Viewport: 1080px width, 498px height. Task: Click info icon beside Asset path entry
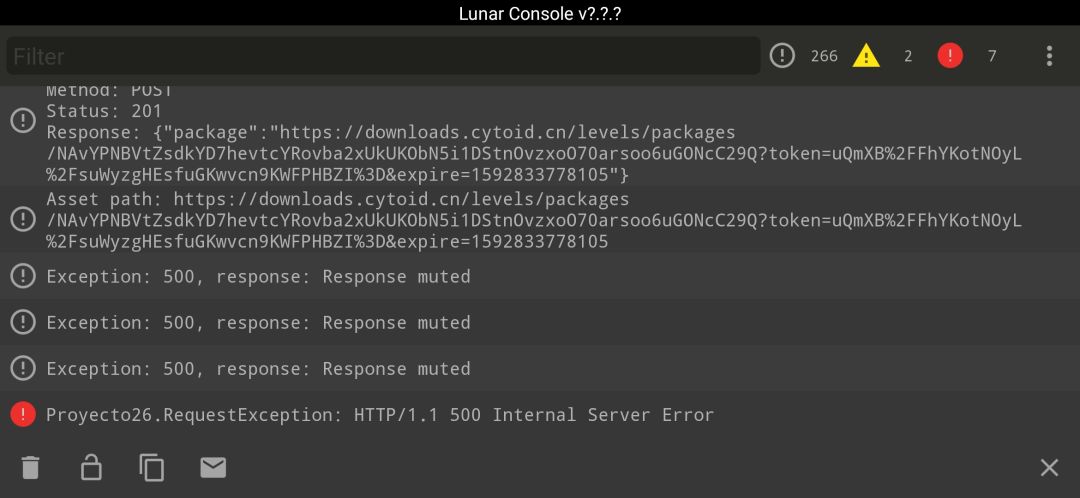pos(23,220)
